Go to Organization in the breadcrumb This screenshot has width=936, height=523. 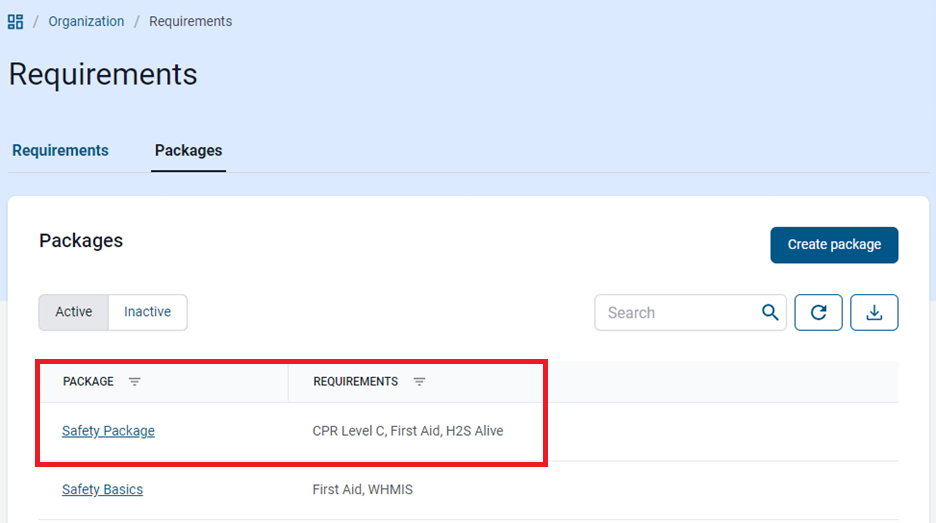(x=86, y=21)
